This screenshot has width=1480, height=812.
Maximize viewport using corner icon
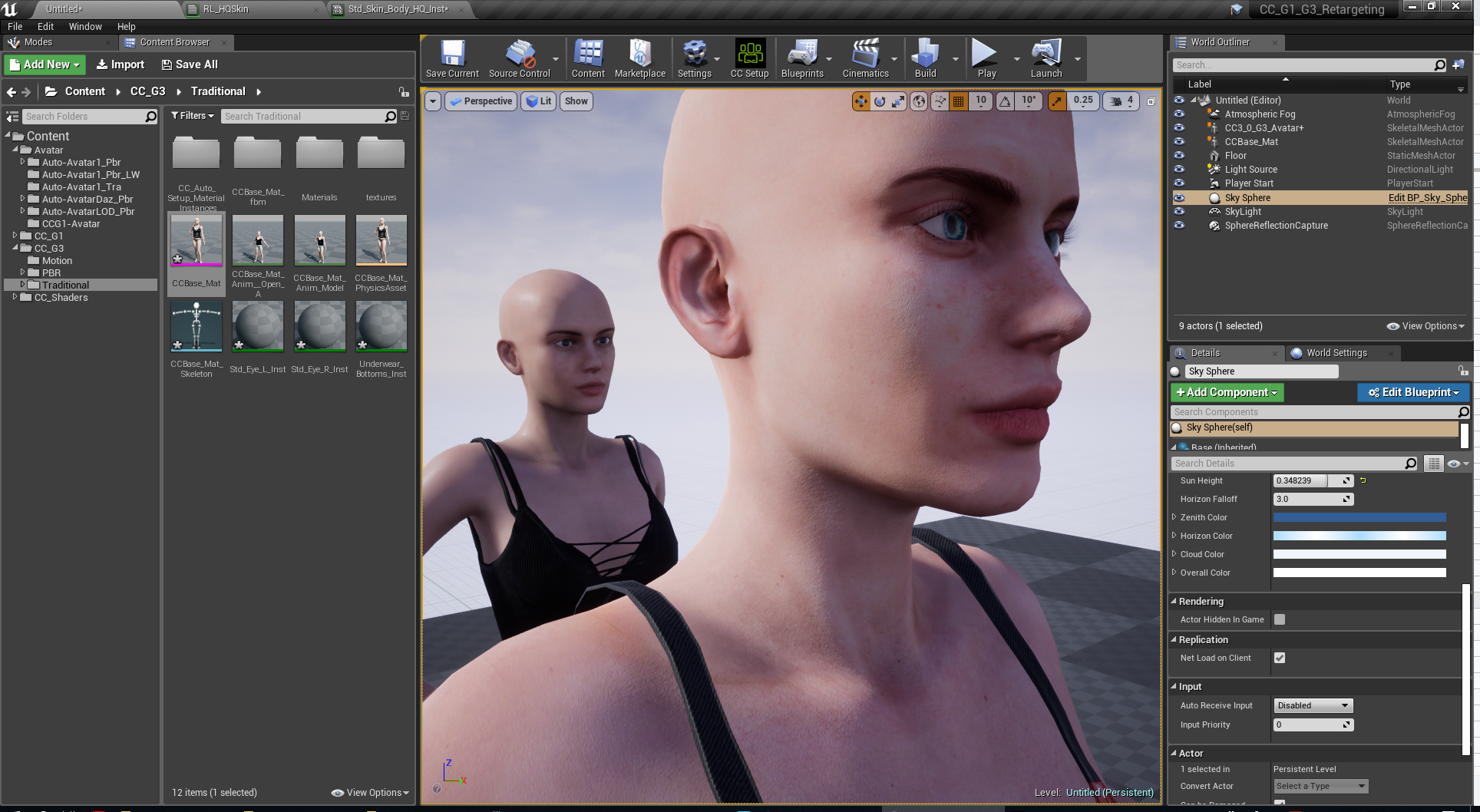(x=1151, y=101)
